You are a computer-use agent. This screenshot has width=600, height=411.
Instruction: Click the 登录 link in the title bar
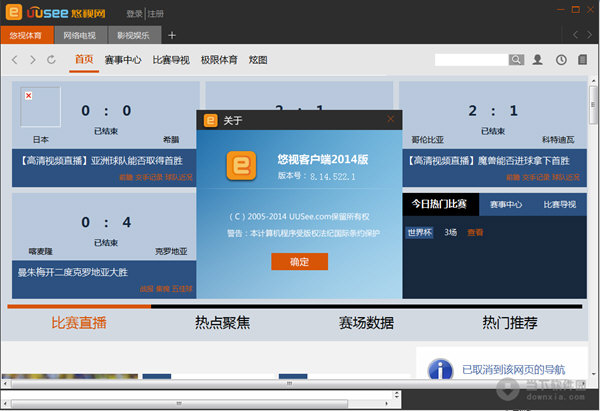pyautogui.click(x=134, y=14)
